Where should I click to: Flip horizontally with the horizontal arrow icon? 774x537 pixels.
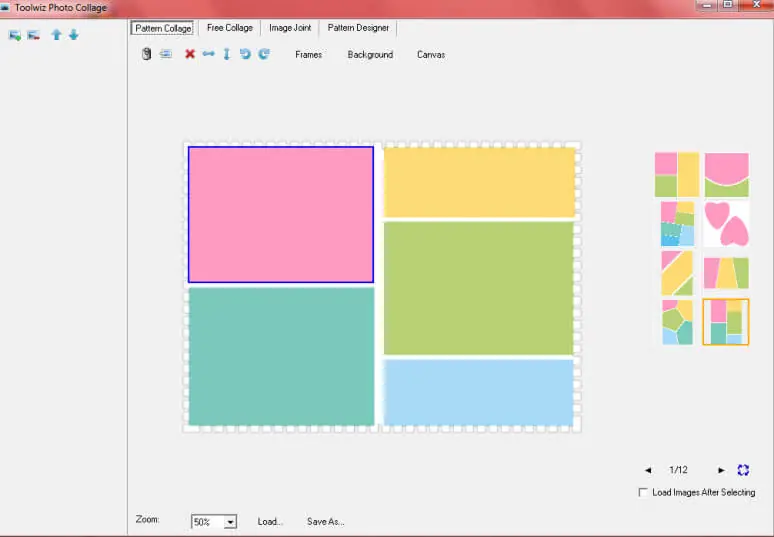(209, 53)
